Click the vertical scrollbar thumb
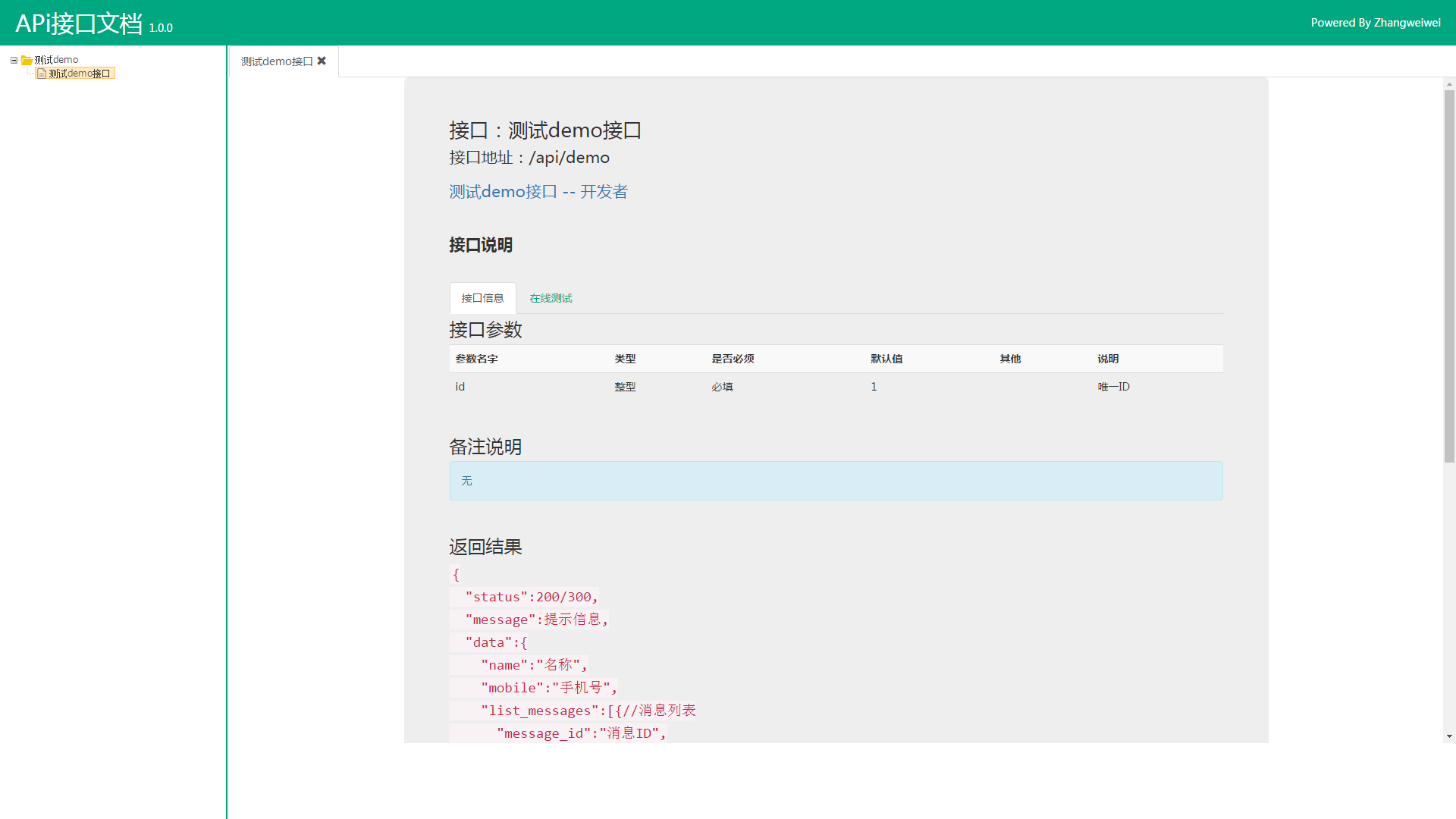1456x819 pixels. point(1449,276)
